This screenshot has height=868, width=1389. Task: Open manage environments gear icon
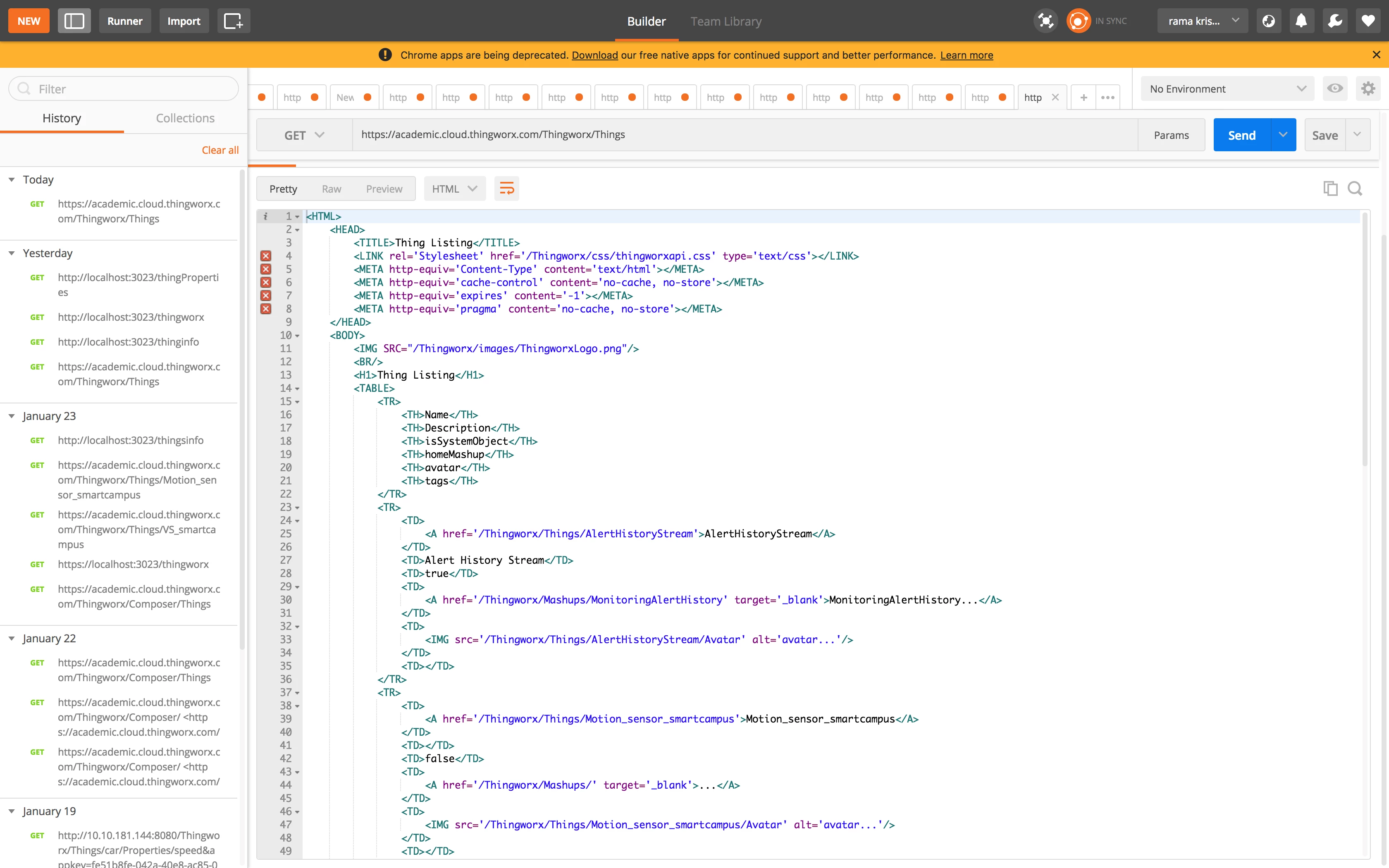click(1368, 88)
